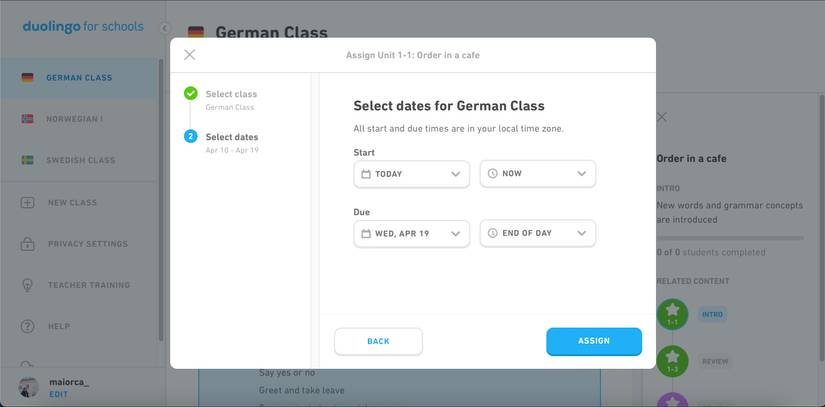Select the Select dates step
The image size is (825, 407).
click(x=231, y=137)
